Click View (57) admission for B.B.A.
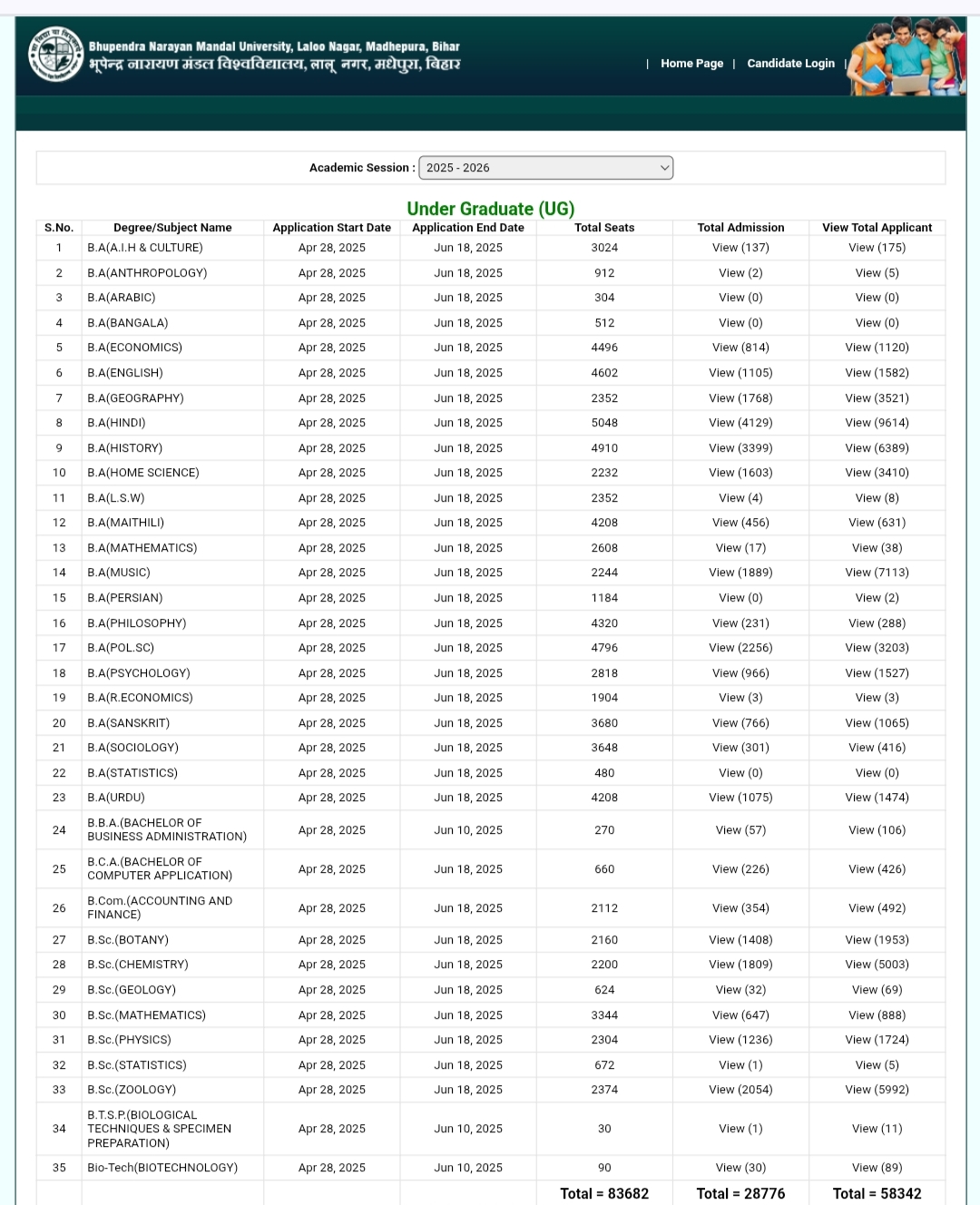 click(x=740, y=830)
